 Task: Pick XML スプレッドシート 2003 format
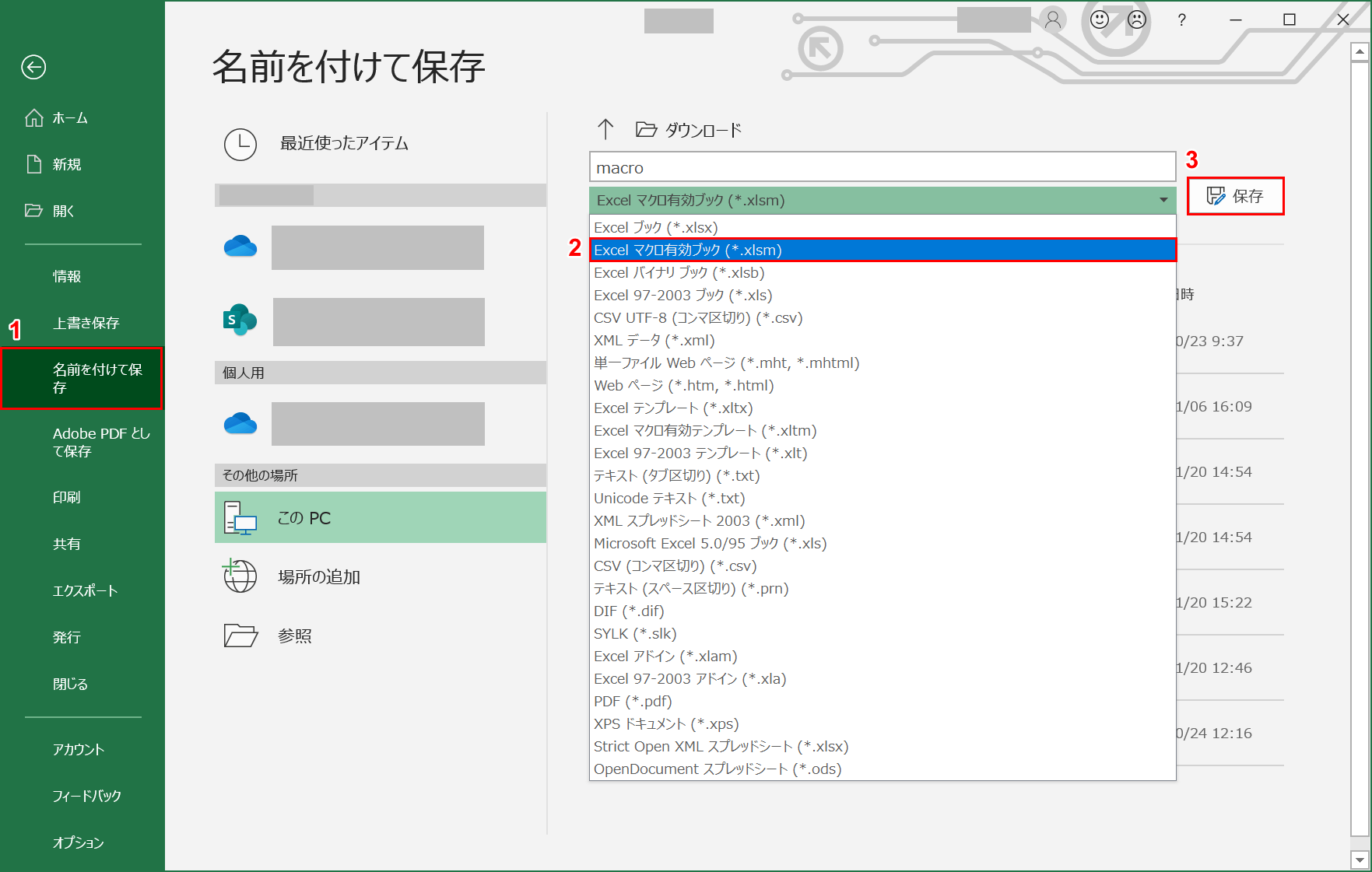coord(883,520)
